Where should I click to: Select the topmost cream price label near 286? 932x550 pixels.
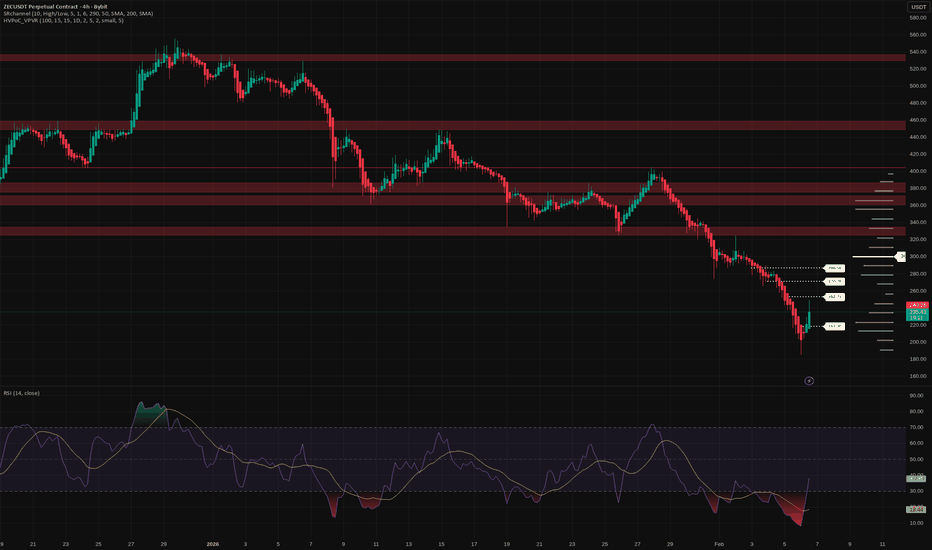(x=834, y=268)
